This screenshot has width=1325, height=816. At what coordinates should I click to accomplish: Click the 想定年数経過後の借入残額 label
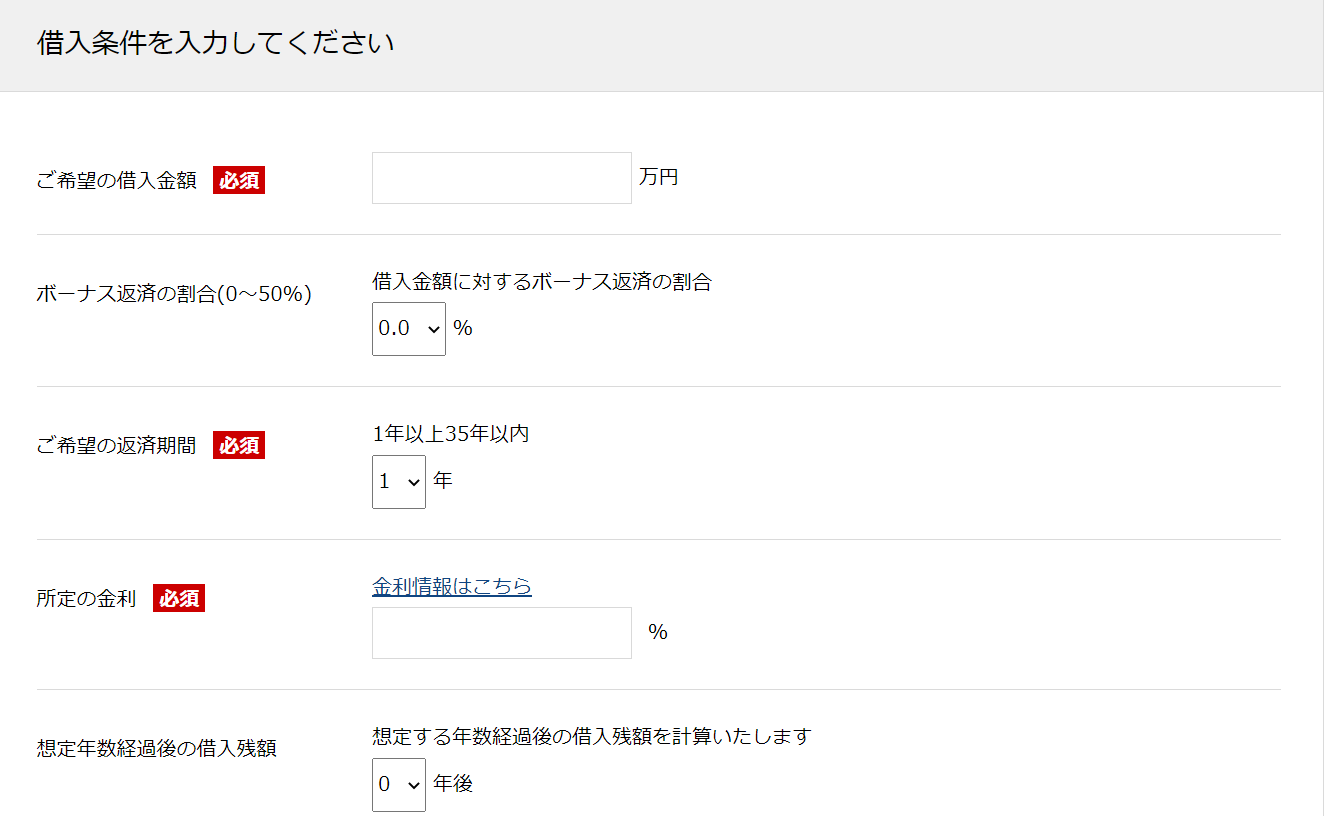point(157,748)
